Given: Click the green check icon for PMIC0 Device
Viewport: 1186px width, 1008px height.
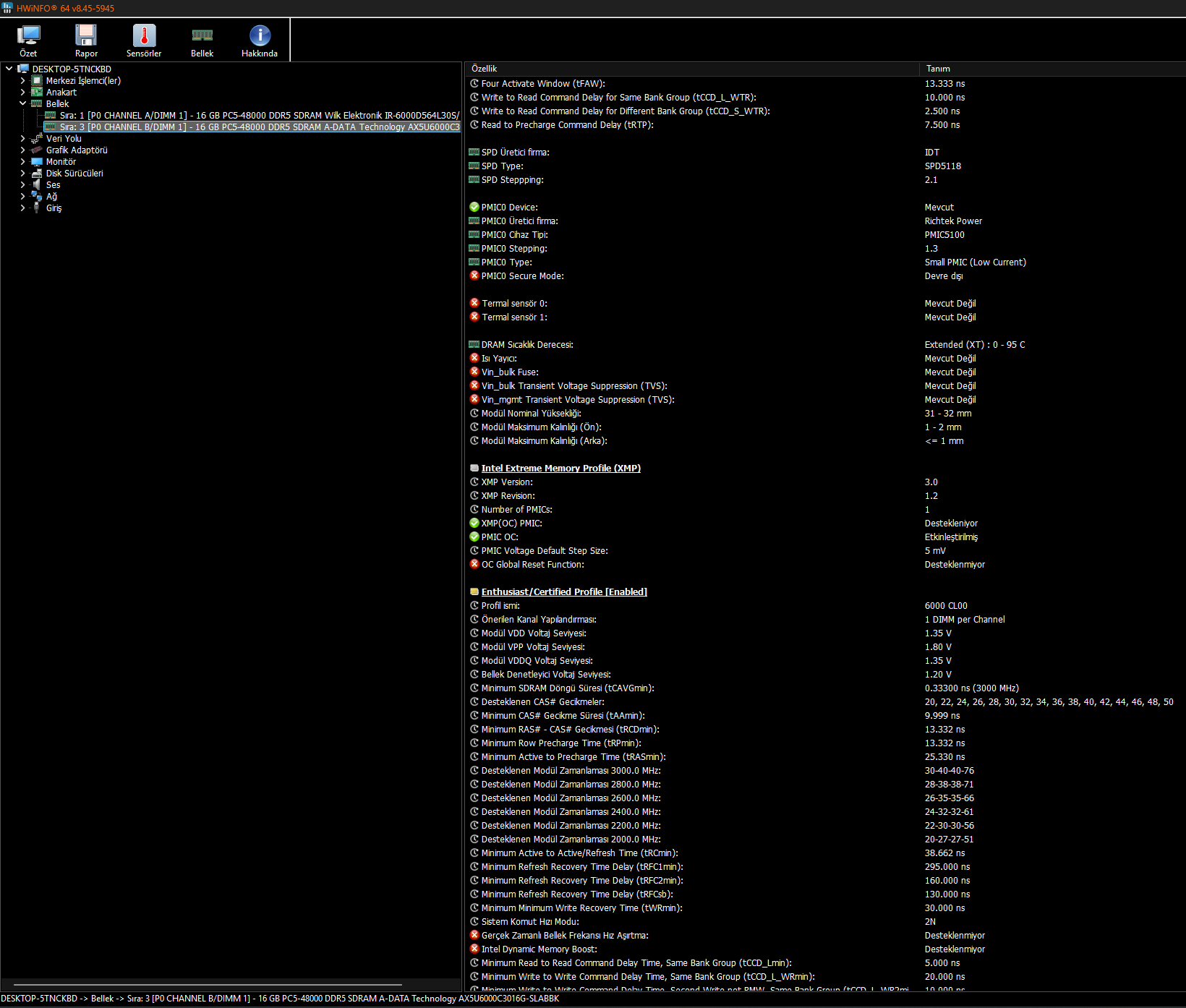Looking at the screenshot, I should click(x=474, y=207).
